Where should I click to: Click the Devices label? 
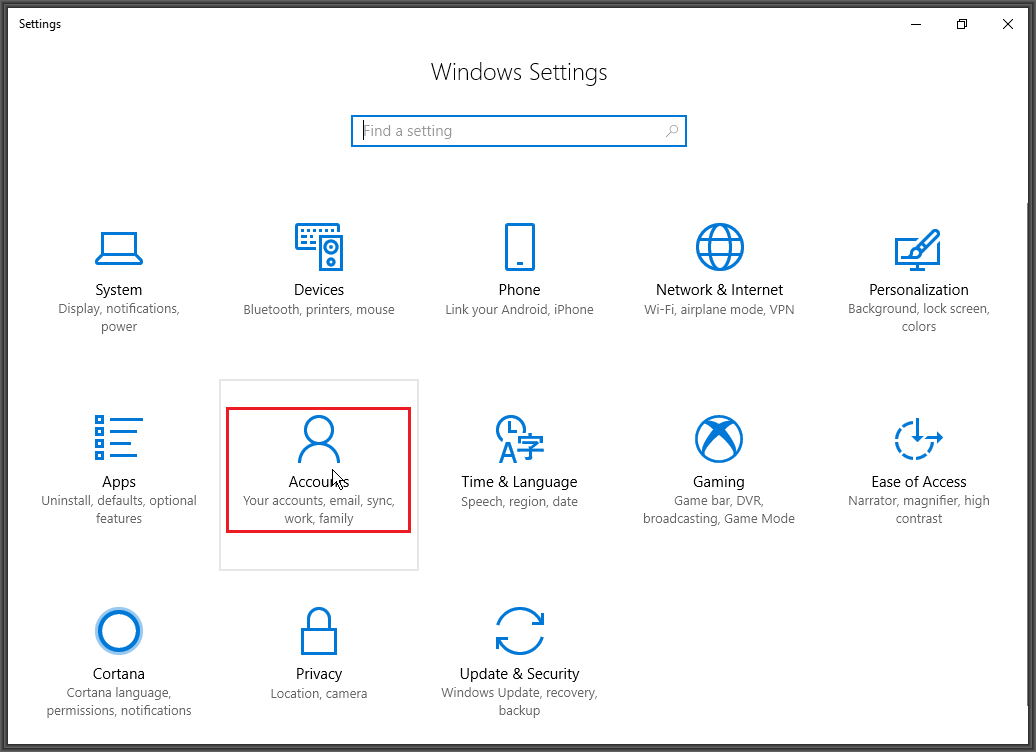[318, 290]
